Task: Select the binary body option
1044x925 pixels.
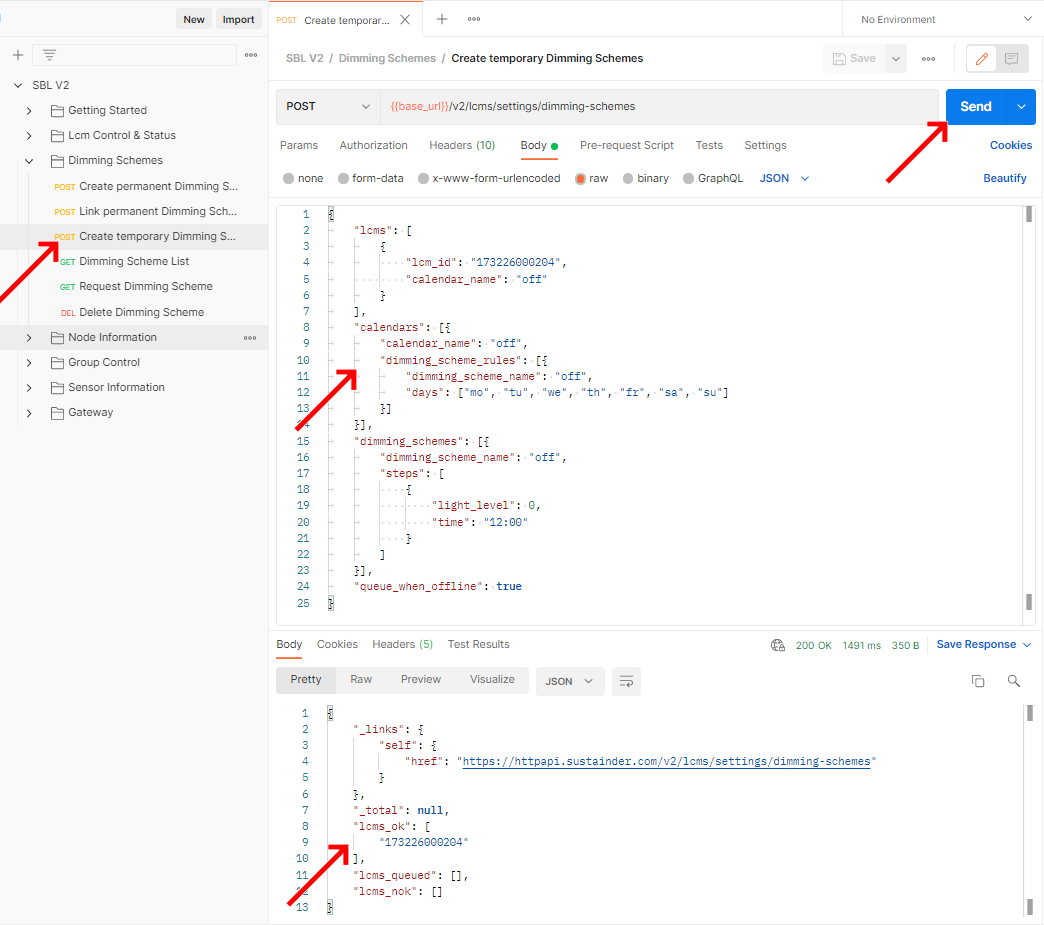Action: (x=645, y=178)
